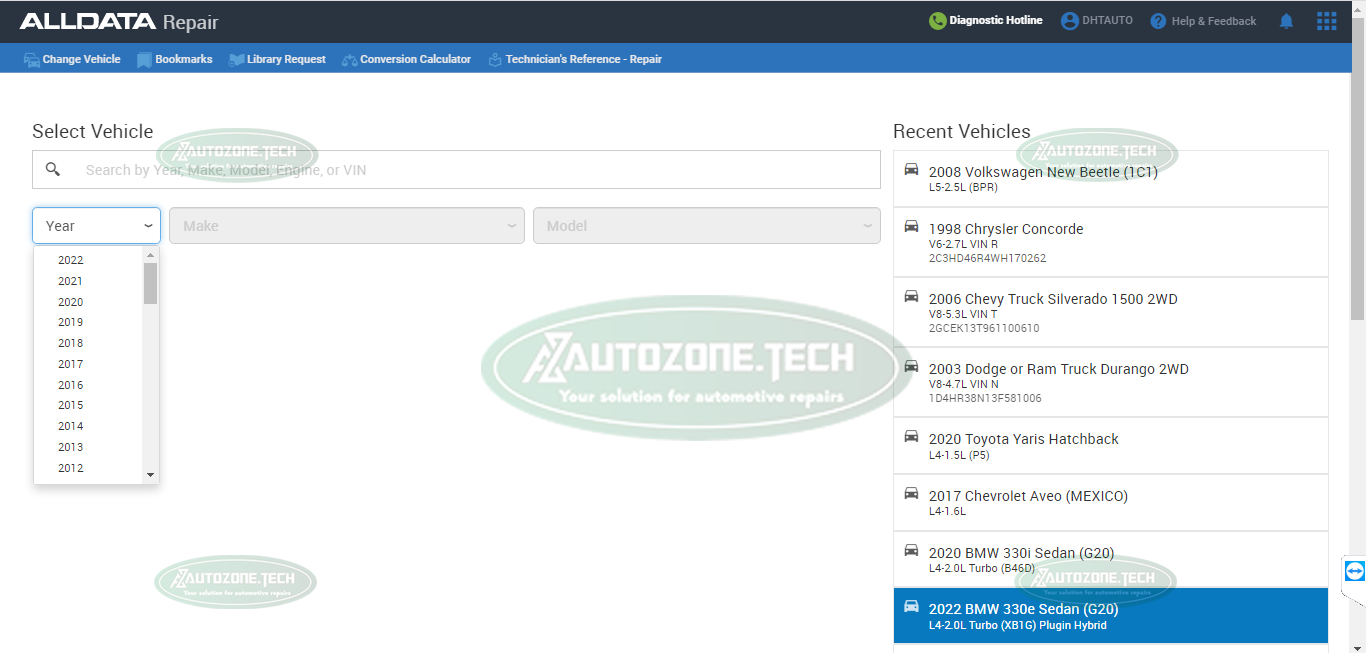Open the Conversion Calculator
The width and height of the screenshot is (1366, 657).
point(406,59)
